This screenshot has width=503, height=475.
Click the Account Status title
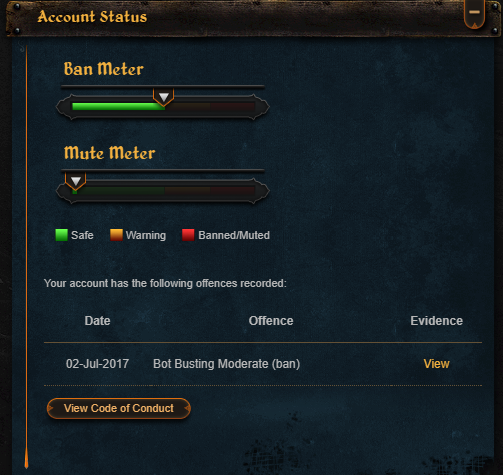(x=92, y=17)
